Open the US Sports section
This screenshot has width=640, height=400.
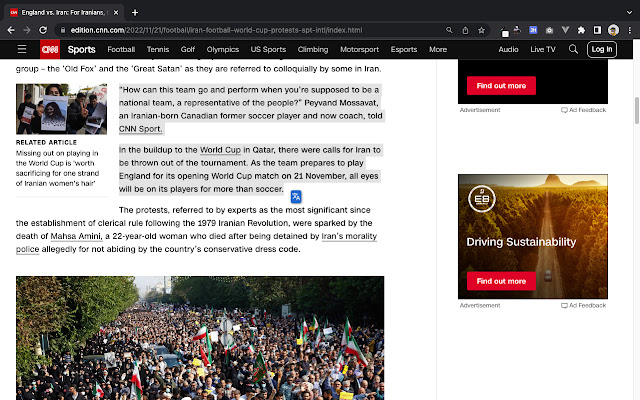tap(268, 49)
